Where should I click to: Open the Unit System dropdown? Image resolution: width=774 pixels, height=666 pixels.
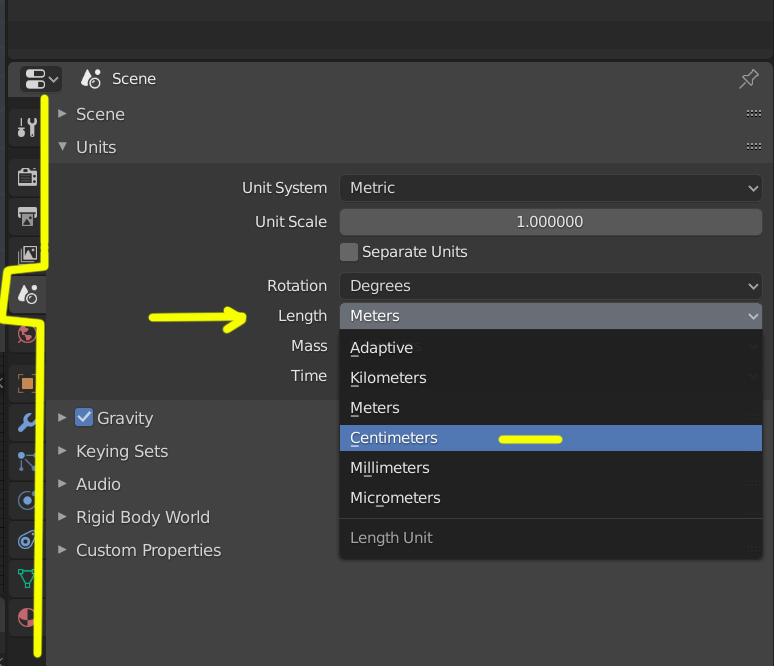point(550,188)
